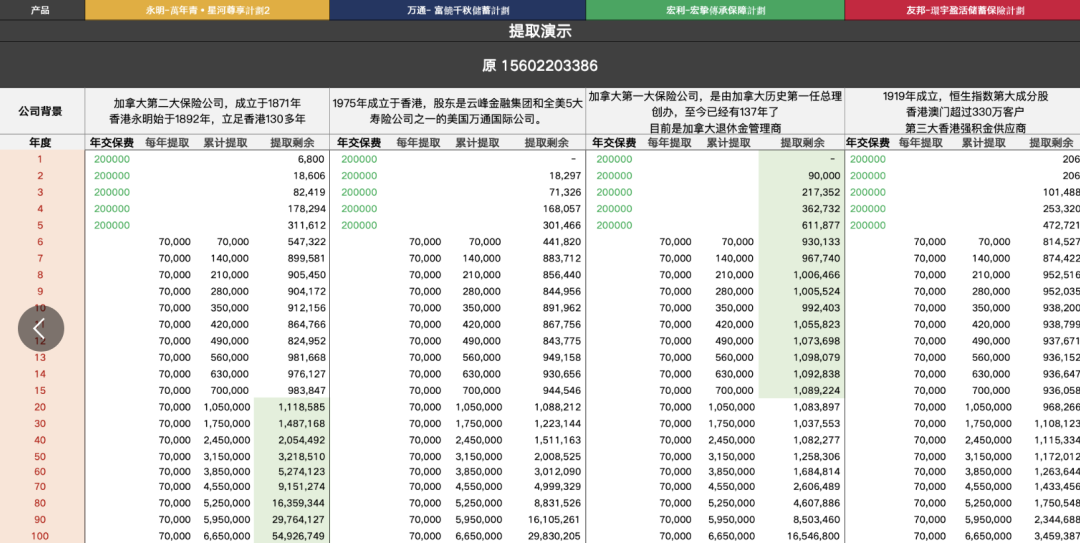Screen dimensions: 1080x543
Task: Click the green 宏利-宏摯傳承 plan header
Action: click(x=714, y=10)
